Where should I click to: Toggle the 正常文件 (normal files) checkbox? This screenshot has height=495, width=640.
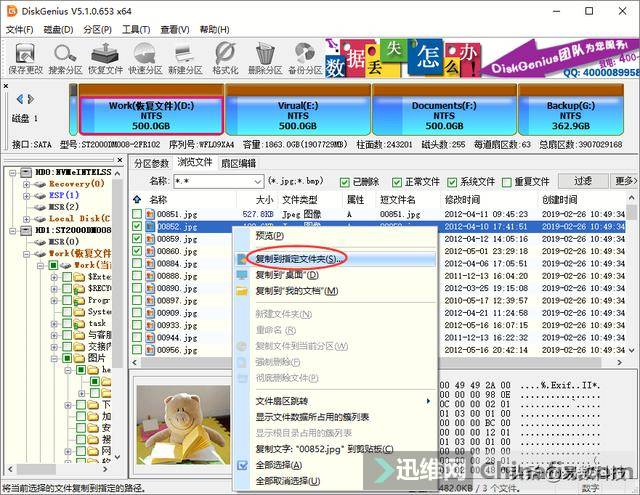[397, 182]
